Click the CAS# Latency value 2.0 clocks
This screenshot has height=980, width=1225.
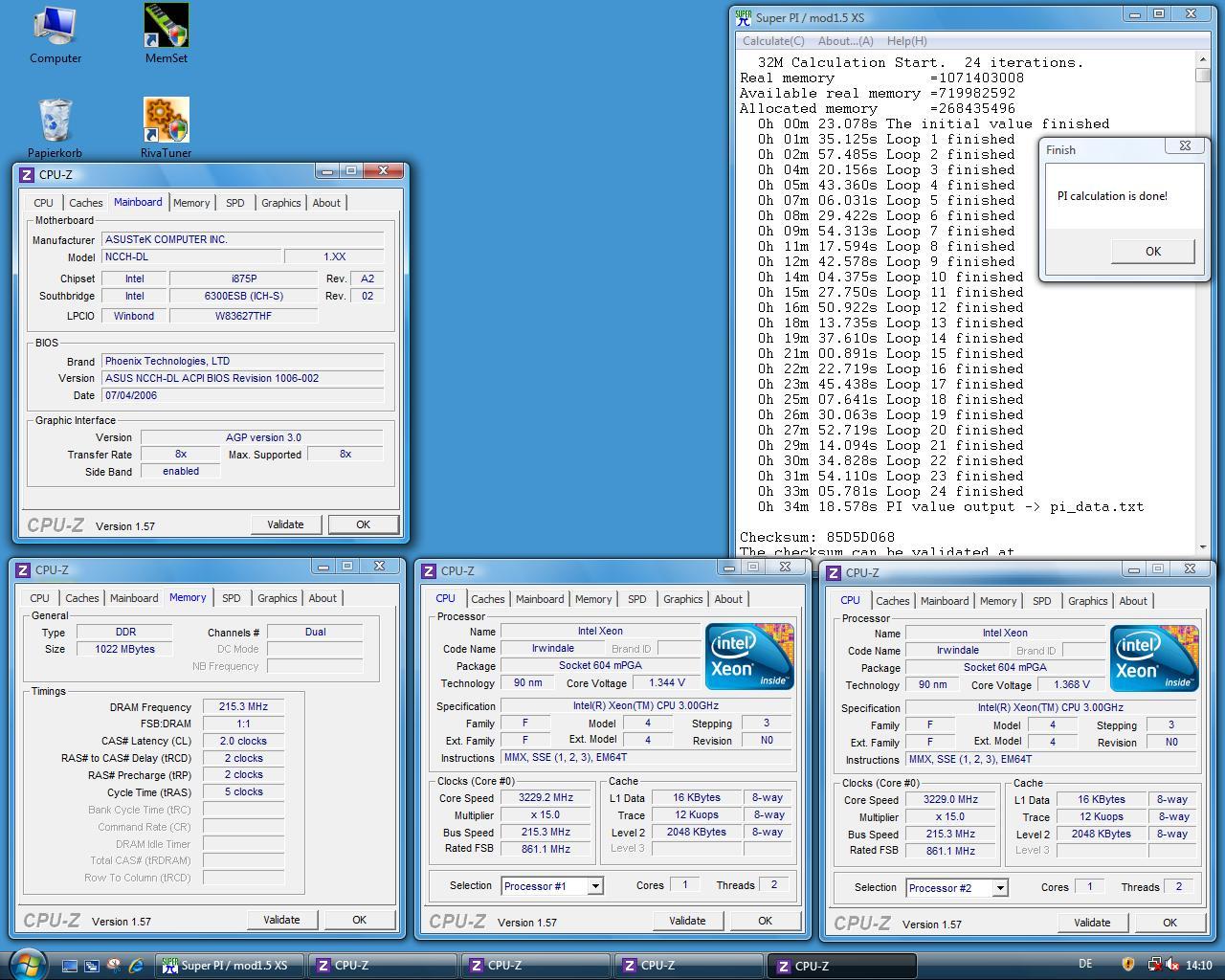tap(243, 742)
